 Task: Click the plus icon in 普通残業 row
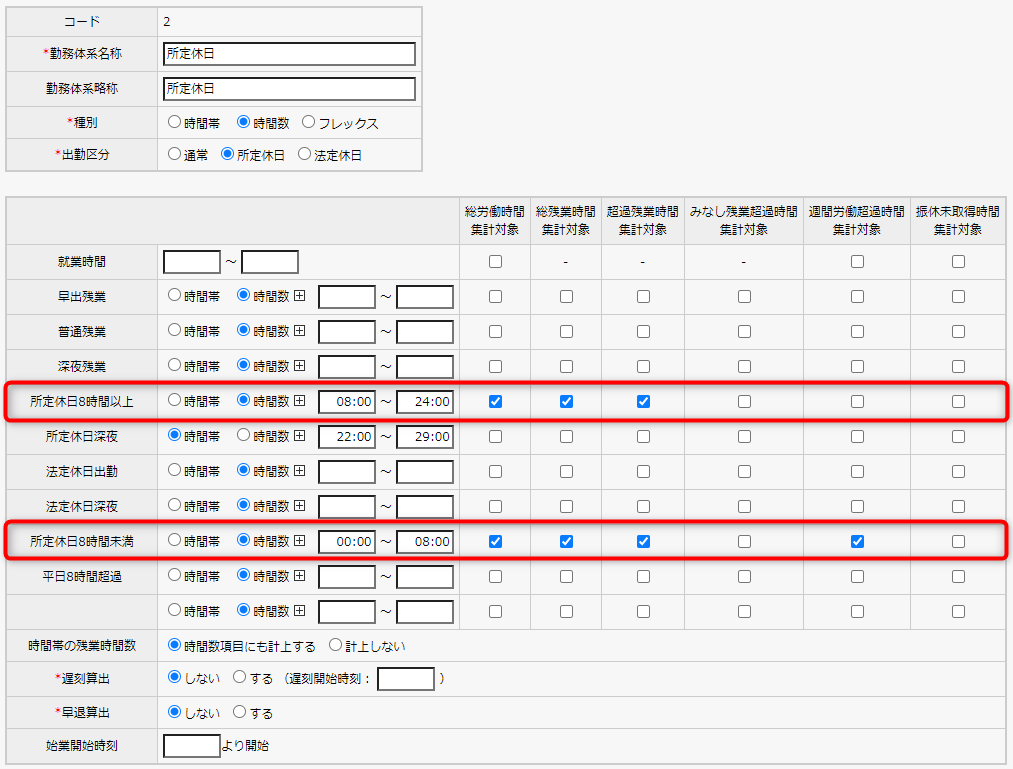299,331
